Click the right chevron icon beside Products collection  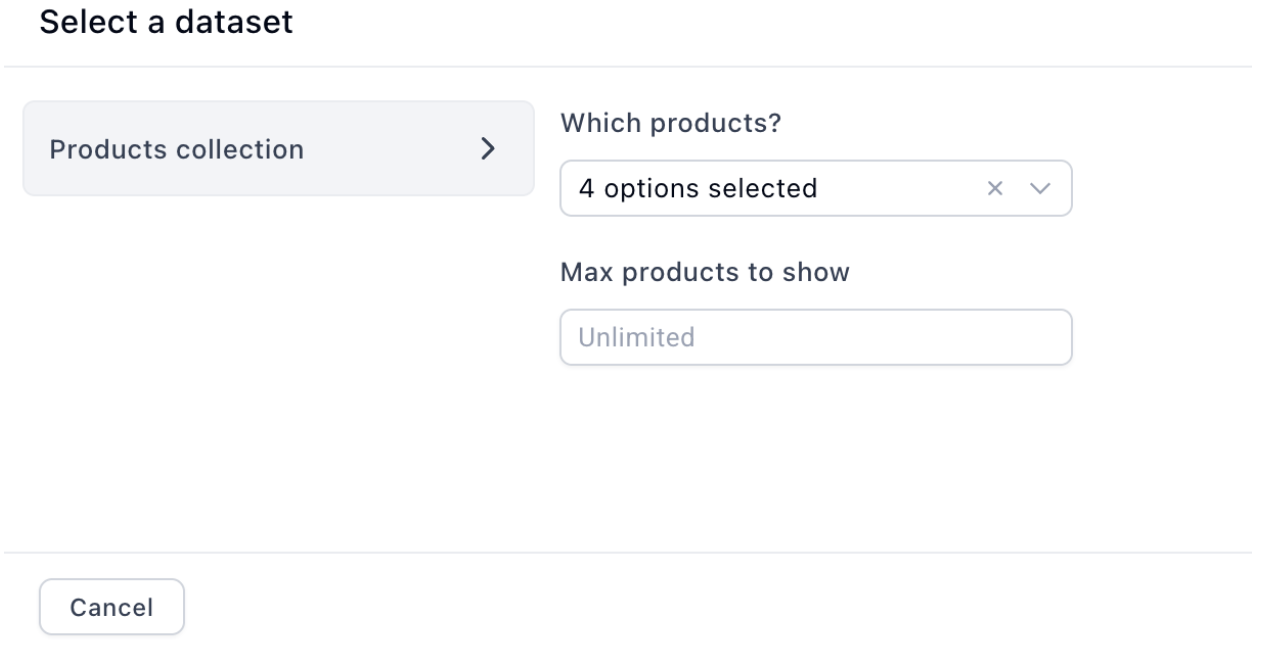[x=488, y=149]
